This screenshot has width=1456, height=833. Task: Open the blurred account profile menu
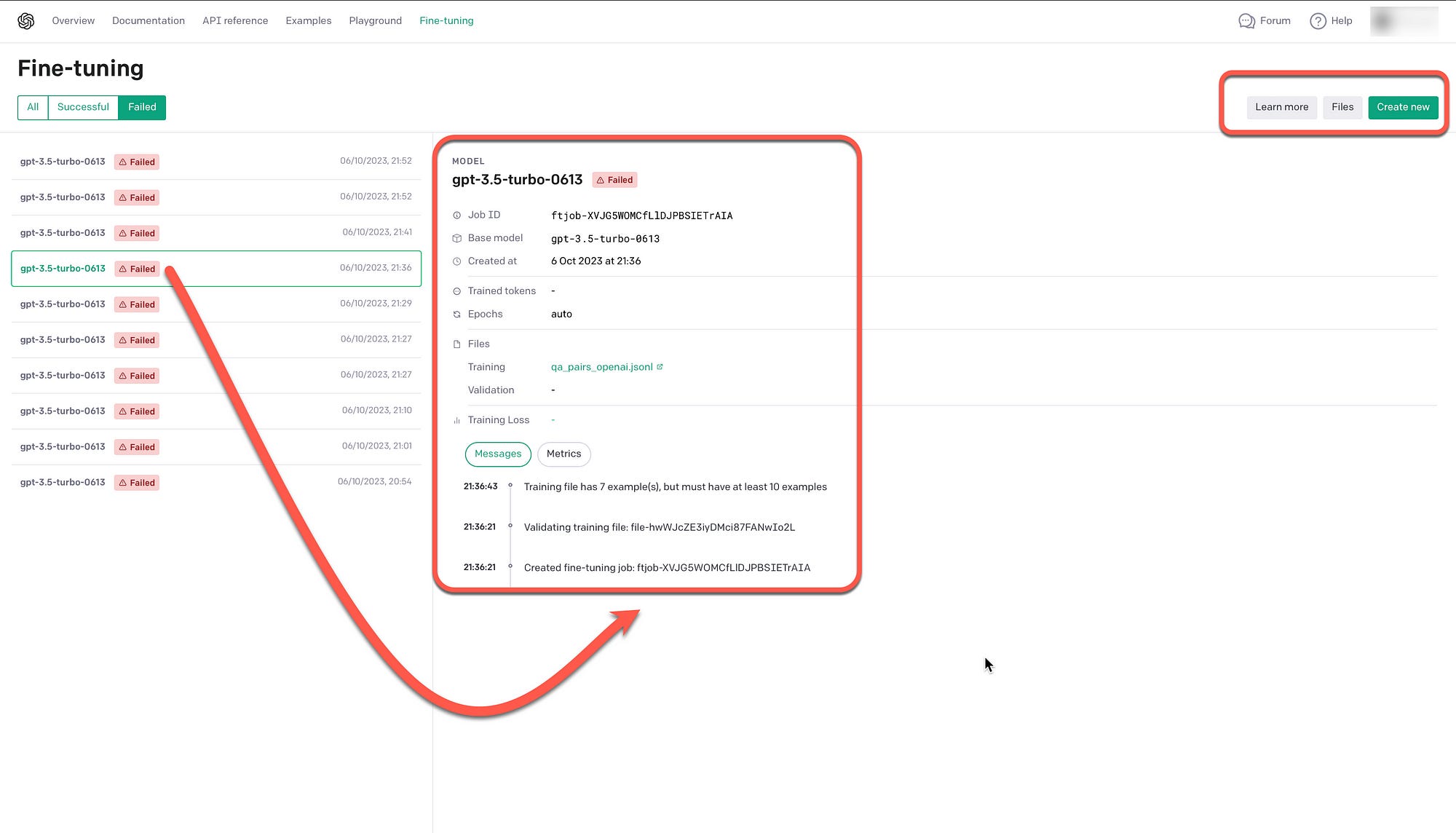(1404, 21)
